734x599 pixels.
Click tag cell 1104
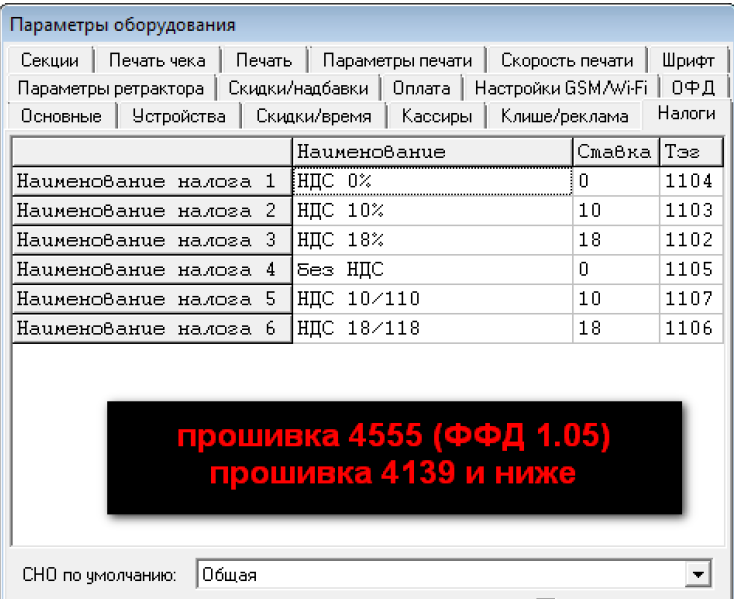[691, 181]
